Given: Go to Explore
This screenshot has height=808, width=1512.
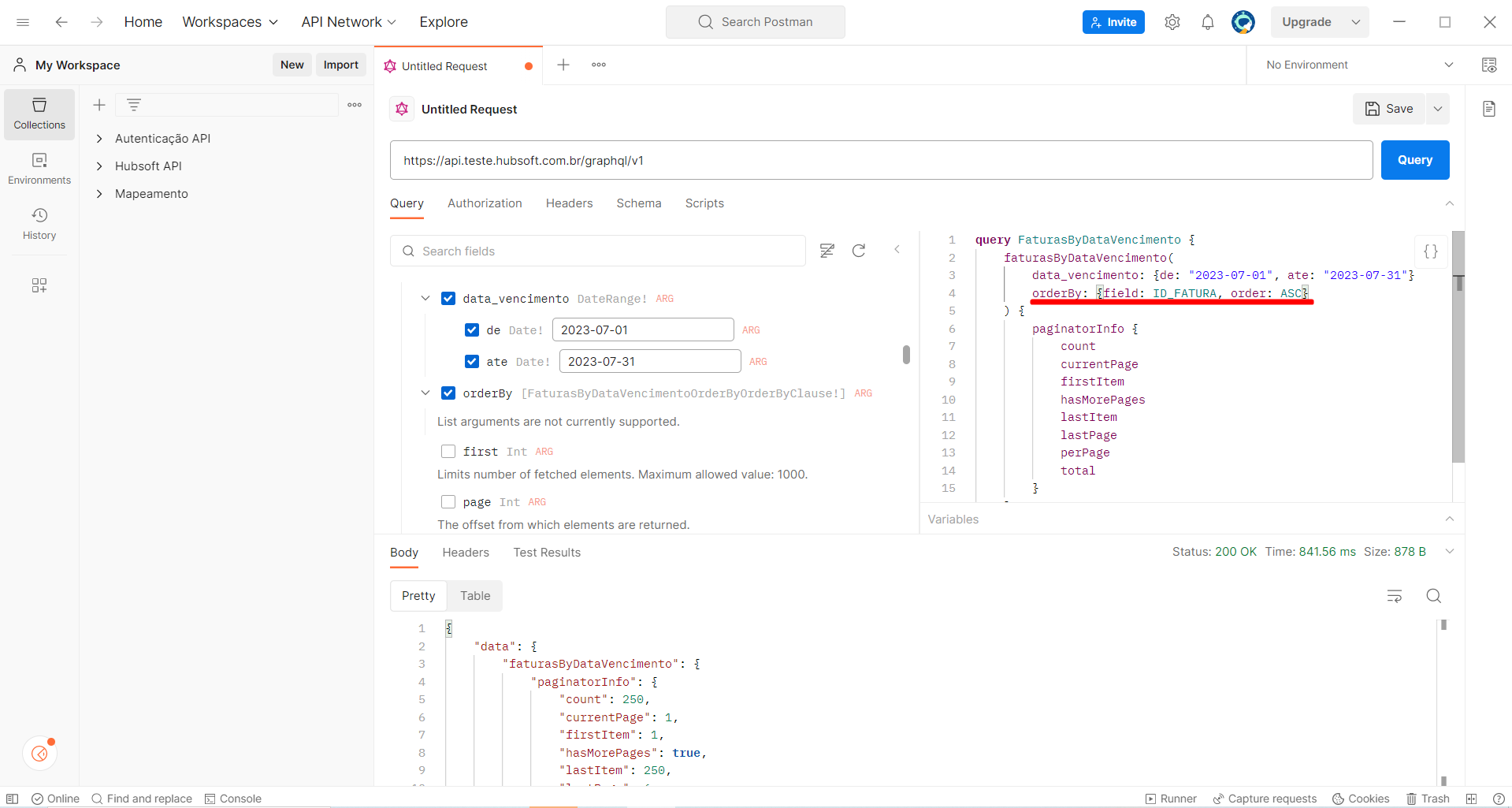Looking at the screenshot, I should tap(444, 22).
